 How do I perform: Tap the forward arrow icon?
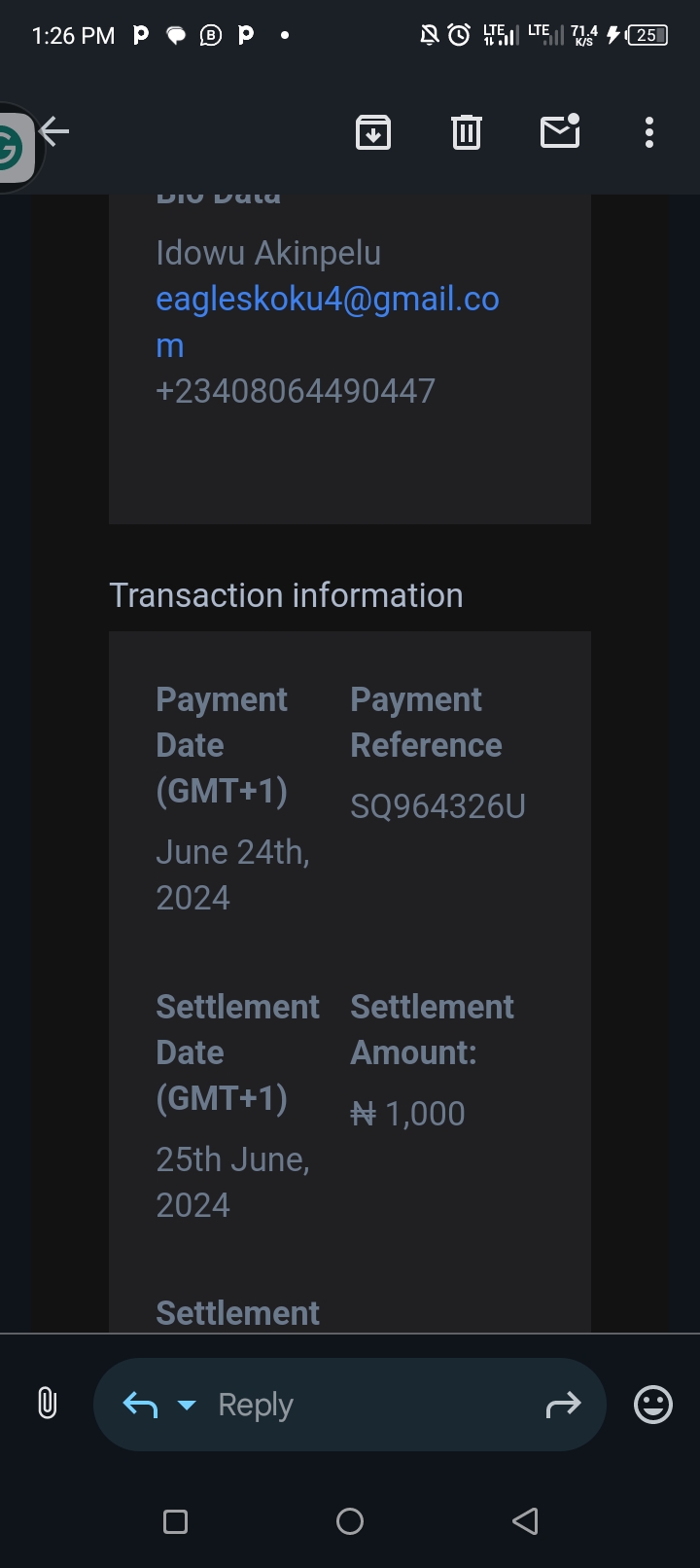563,1404
